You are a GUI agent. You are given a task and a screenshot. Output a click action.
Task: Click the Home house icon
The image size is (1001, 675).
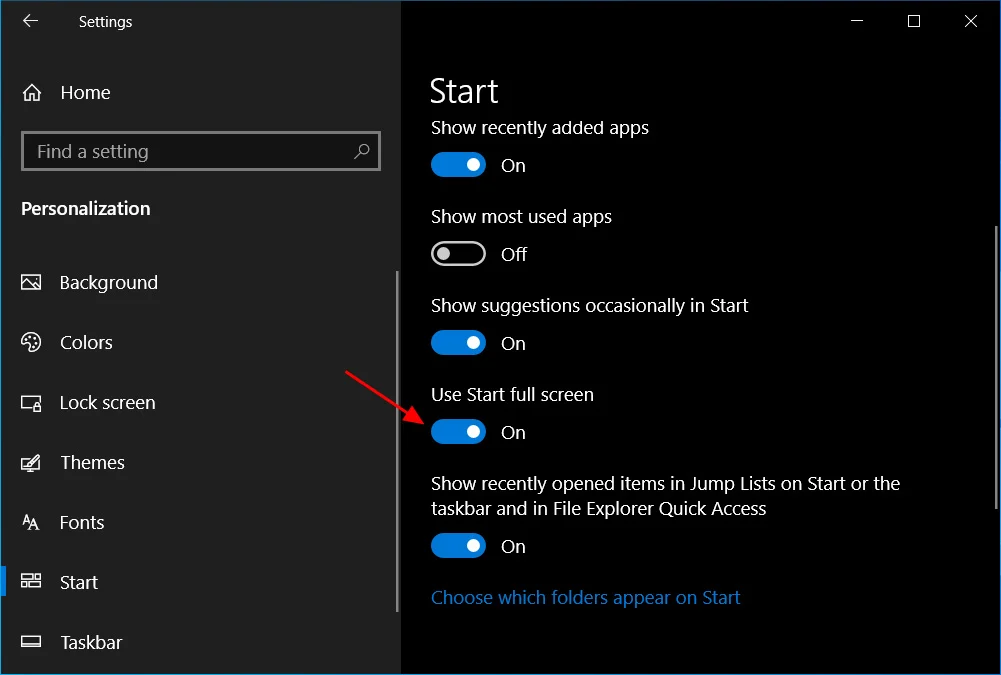31,92
